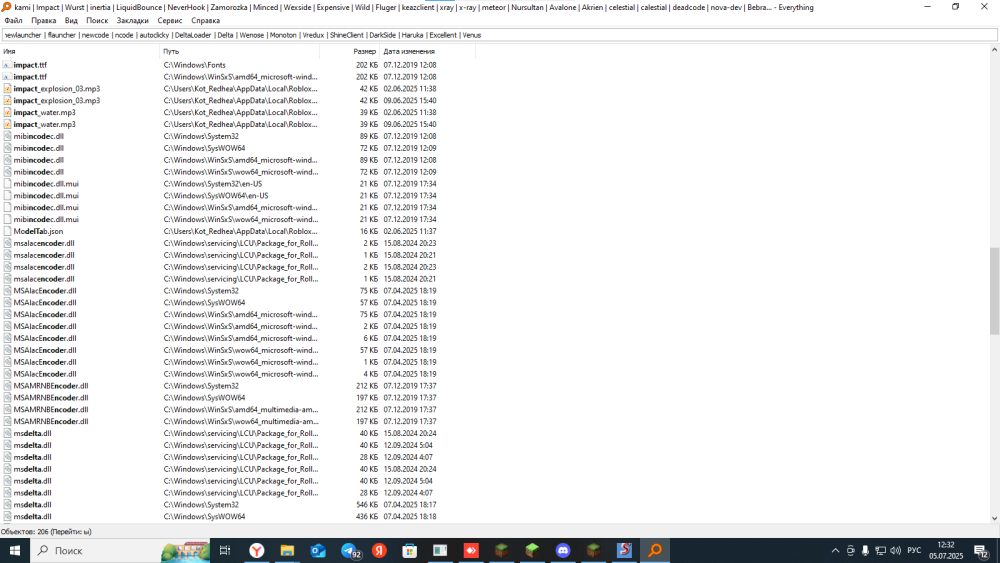Click the size value 436 КБ
The height and width of the screenshot is (563, 1000).
point(367,516)
